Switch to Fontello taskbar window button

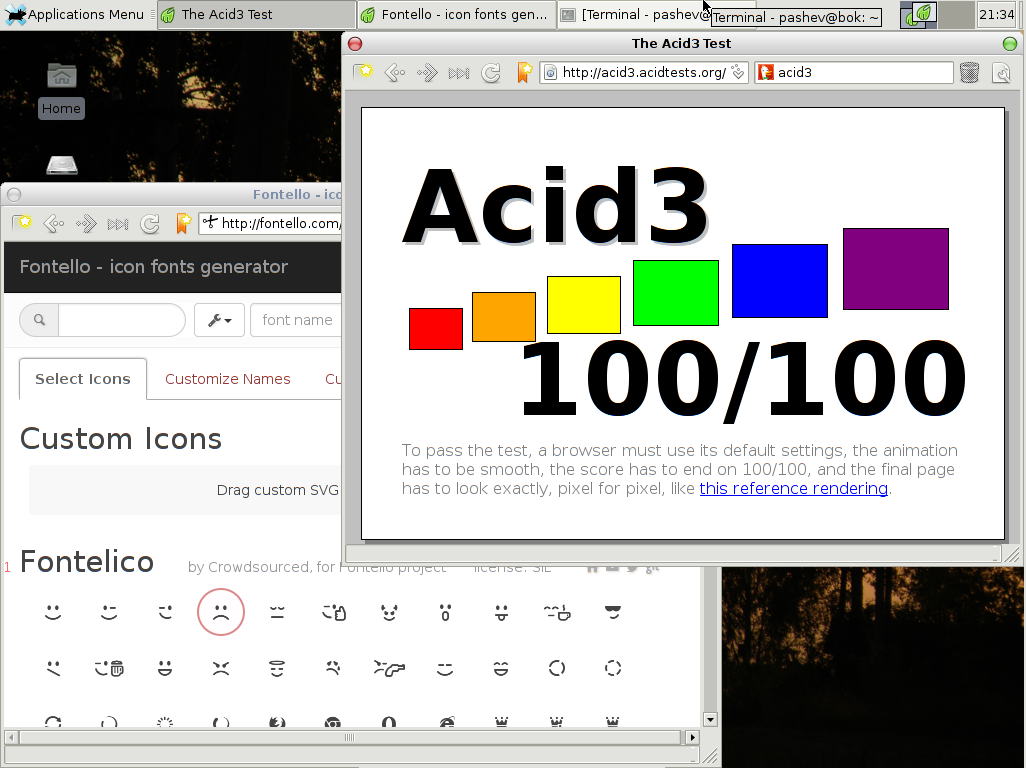[457, 14]
